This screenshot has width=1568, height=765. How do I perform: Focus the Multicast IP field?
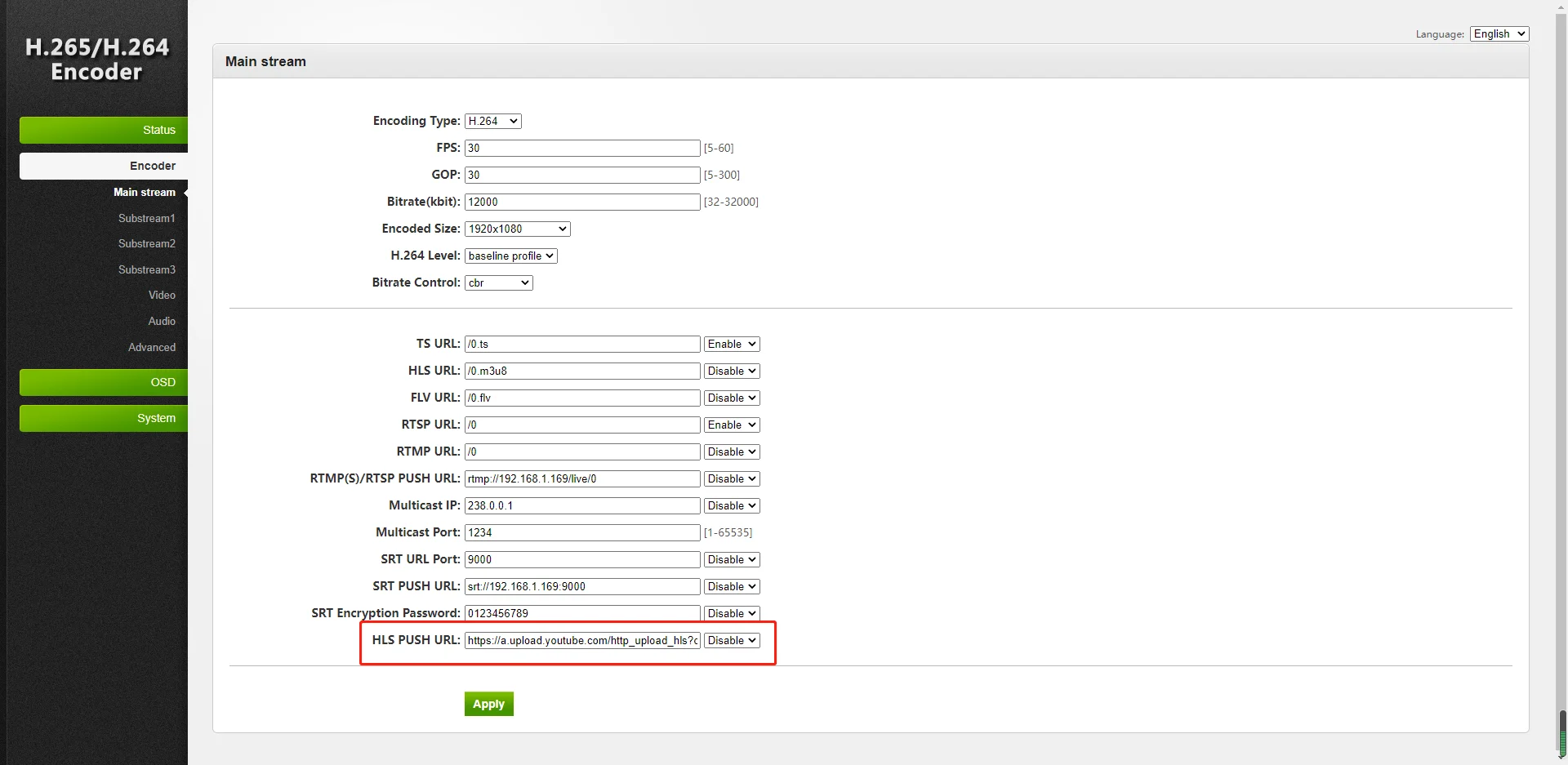coord(582,505)
